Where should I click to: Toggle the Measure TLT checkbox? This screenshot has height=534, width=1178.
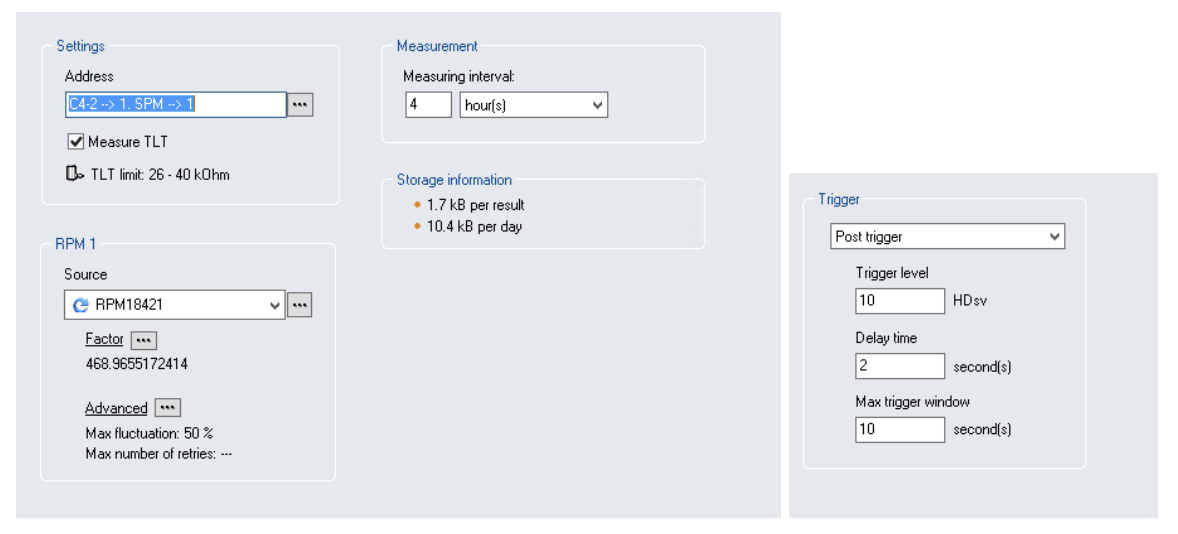(x=75, y=142)
